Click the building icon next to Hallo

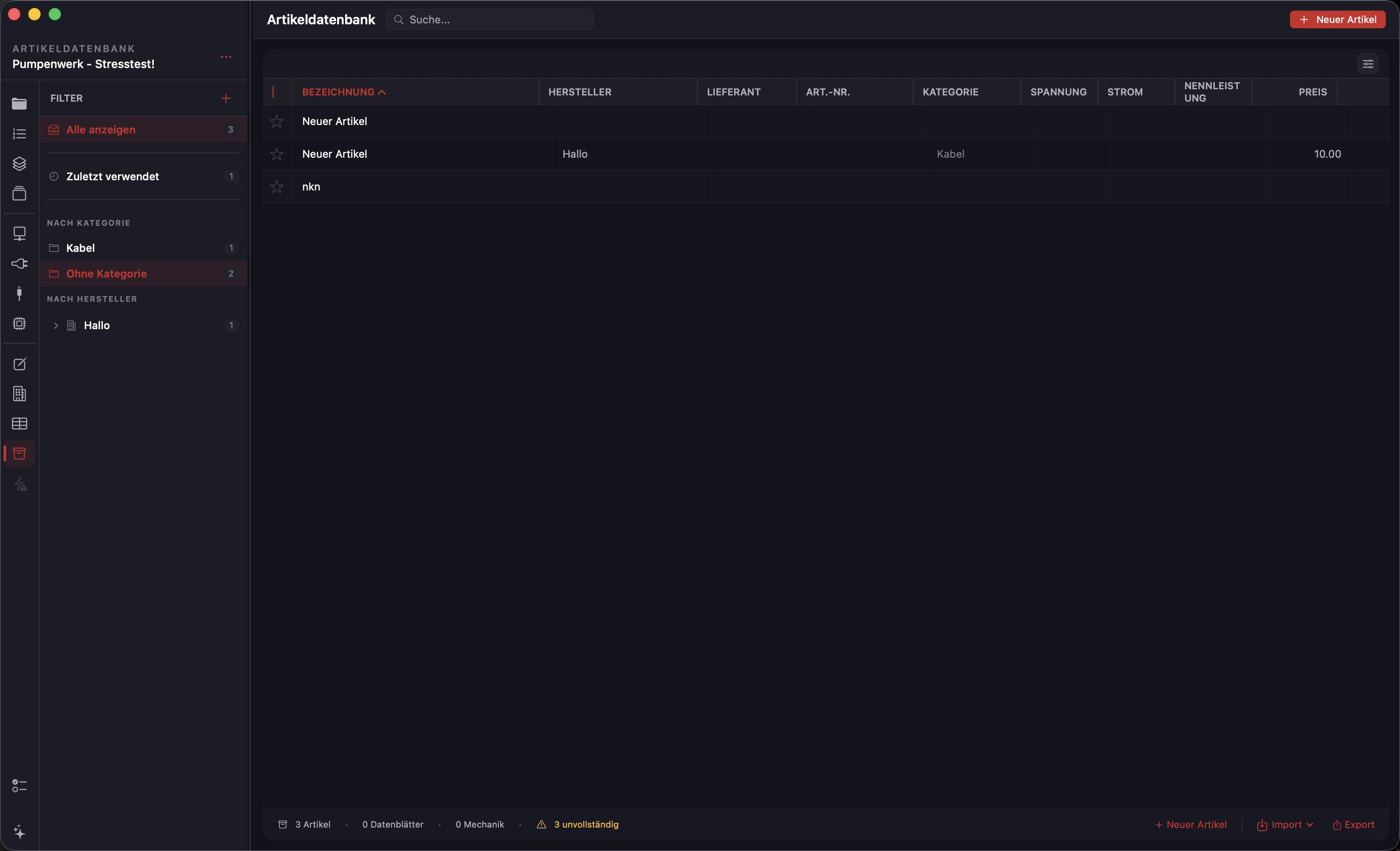(x=72, y=326)
